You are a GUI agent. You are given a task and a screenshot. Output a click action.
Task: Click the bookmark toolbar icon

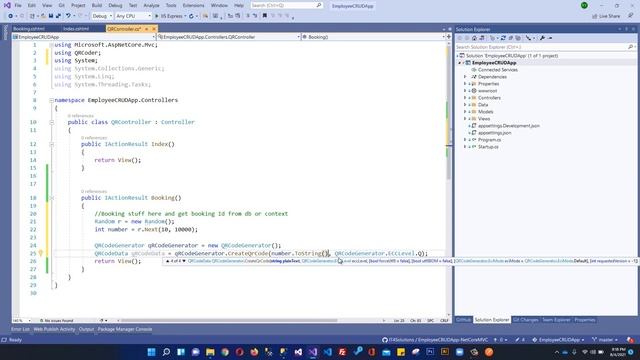click(x=264, y=16)
